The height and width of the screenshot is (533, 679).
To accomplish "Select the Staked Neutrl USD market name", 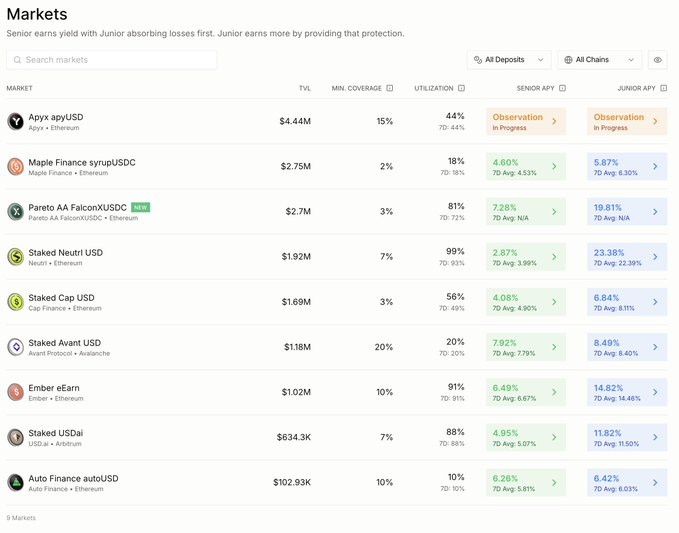I will 66,253.
